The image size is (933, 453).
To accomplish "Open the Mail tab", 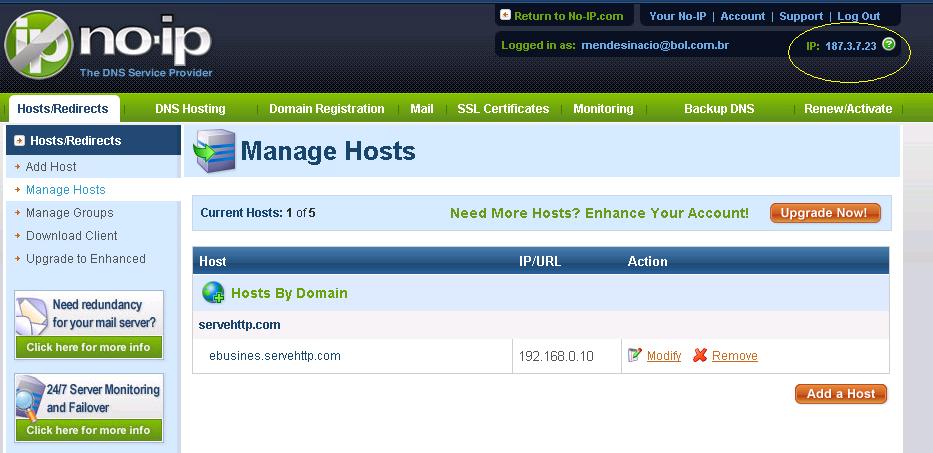I will point(422,109).
